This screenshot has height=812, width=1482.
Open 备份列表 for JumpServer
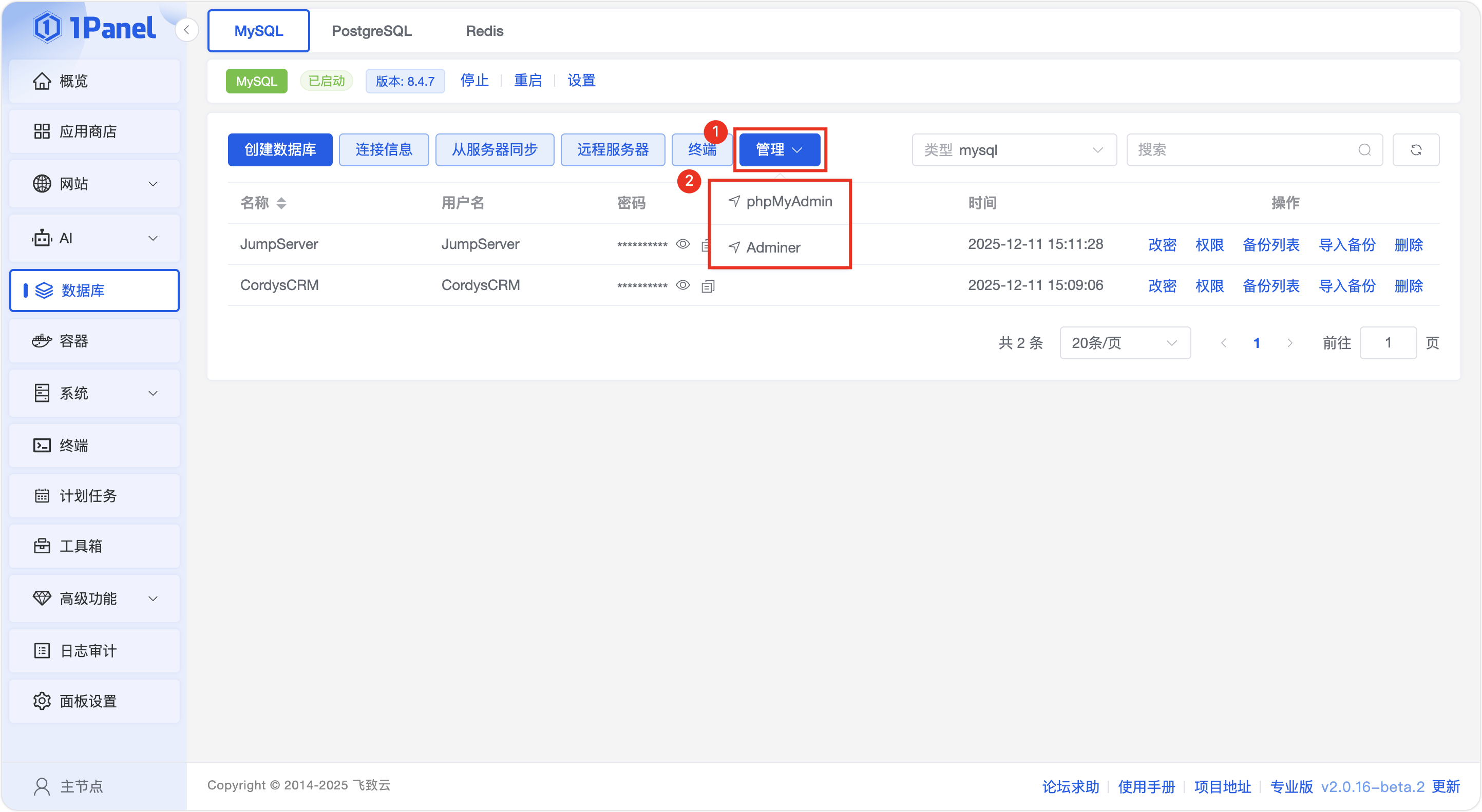(1271, 244)
